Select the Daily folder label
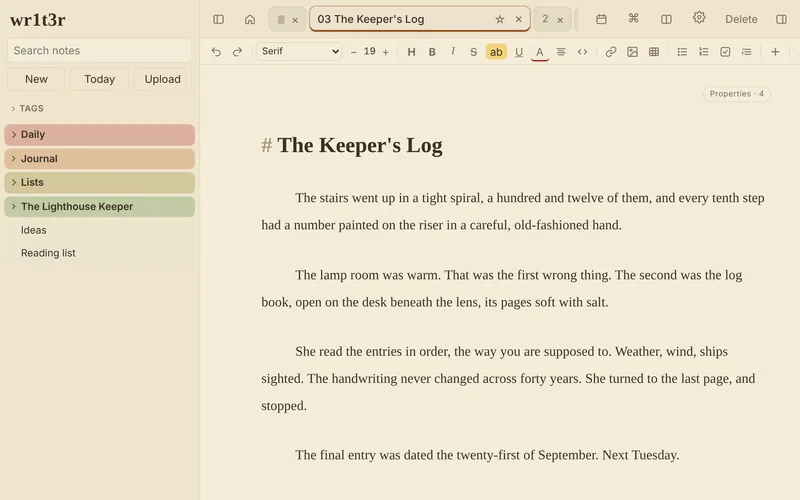The height and width of the screenshot is (500, 800). click(33, 134)
